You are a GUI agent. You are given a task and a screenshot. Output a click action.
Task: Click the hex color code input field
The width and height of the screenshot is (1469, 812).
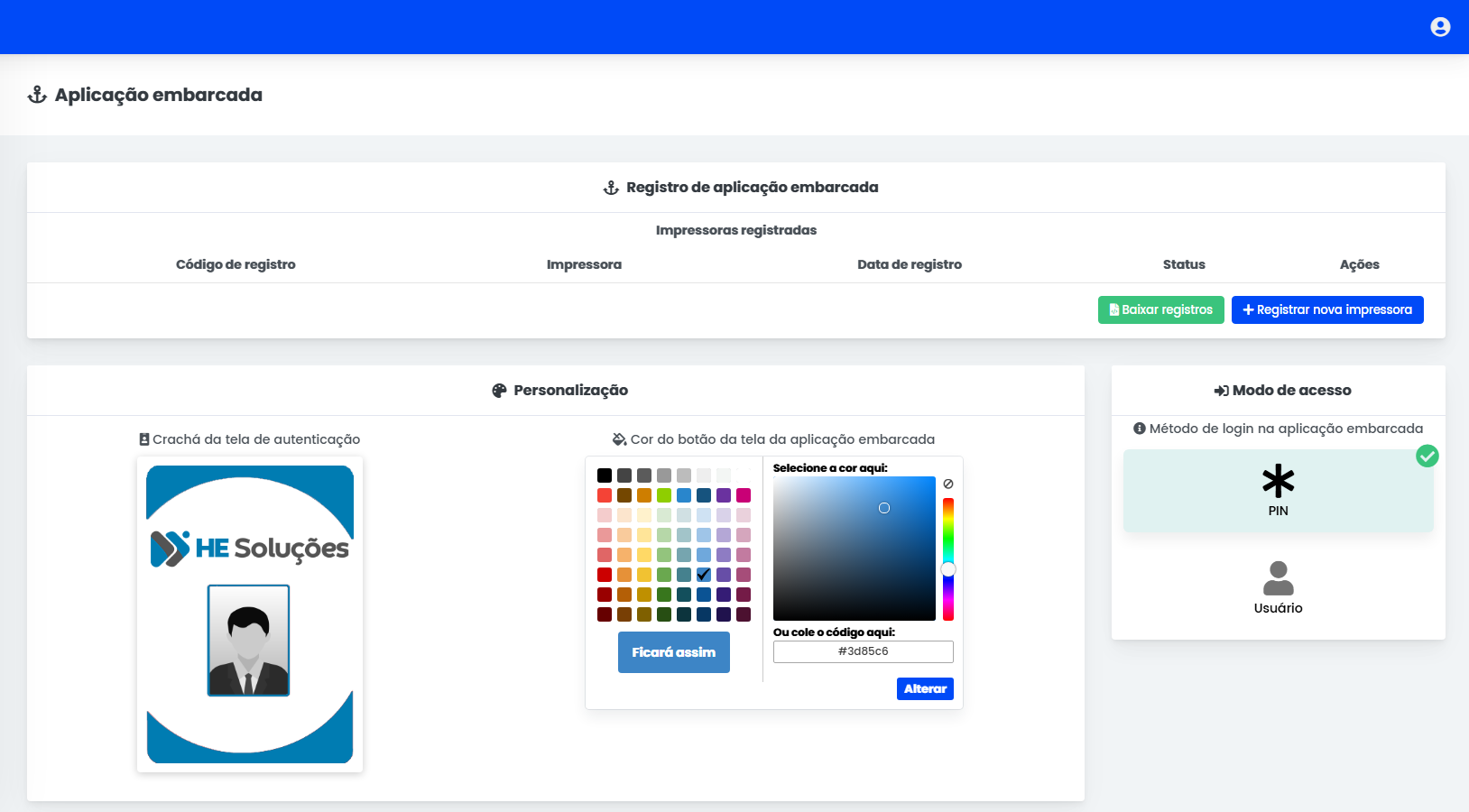[863, 651]
